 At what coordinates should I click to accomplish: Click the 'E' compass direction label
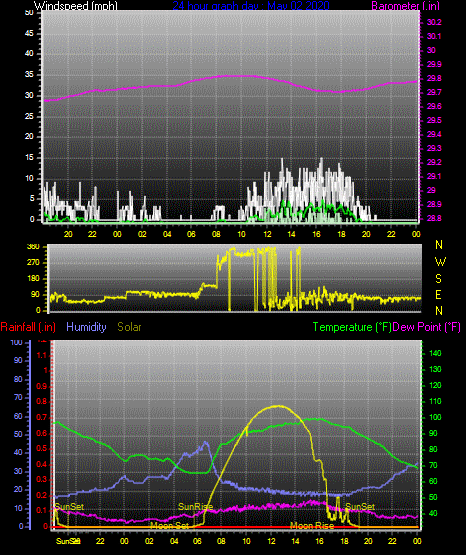[x=438, y=295]
